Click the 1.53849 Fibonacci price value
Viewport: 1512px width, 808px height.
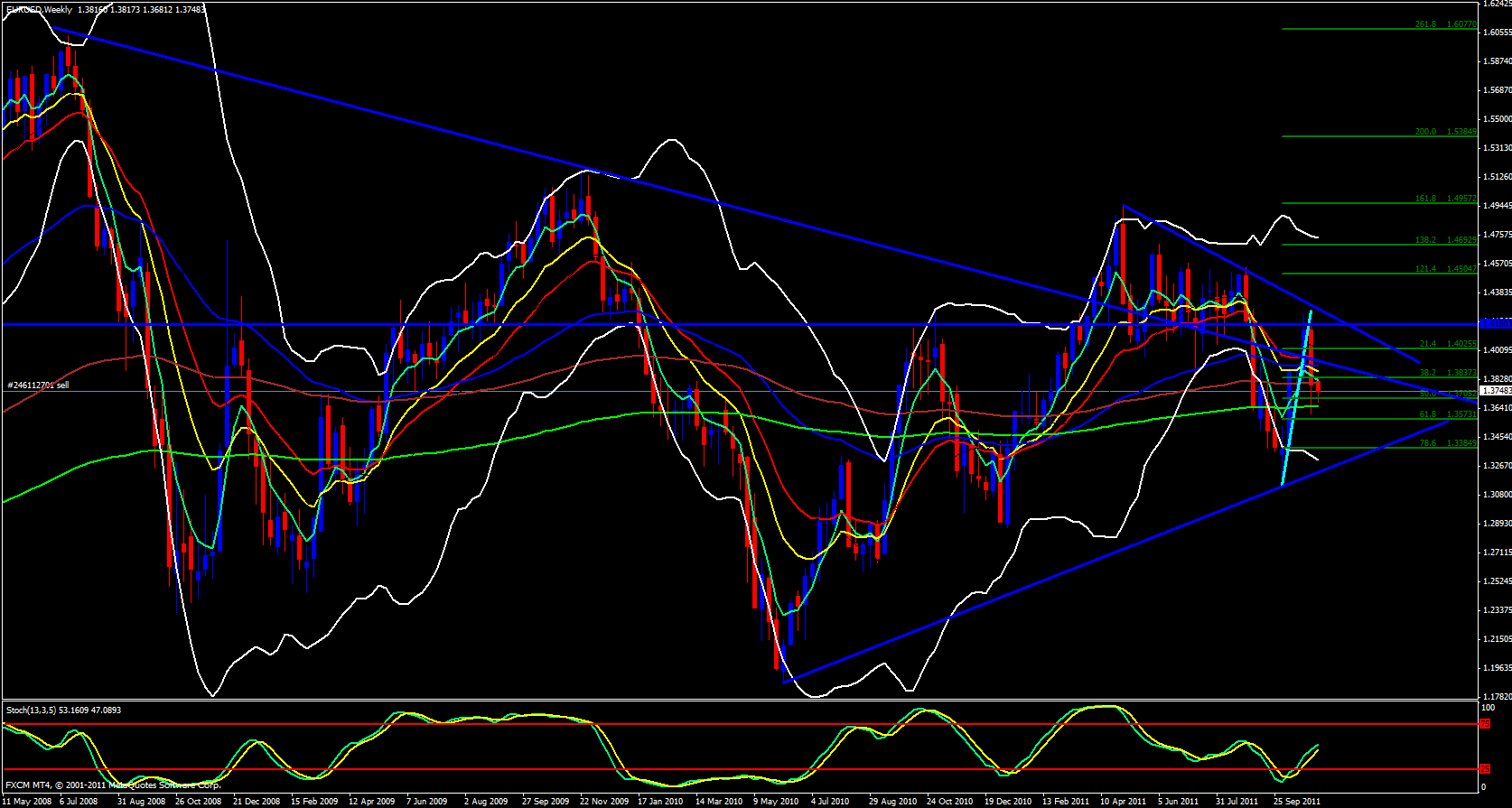[1461, 132]
